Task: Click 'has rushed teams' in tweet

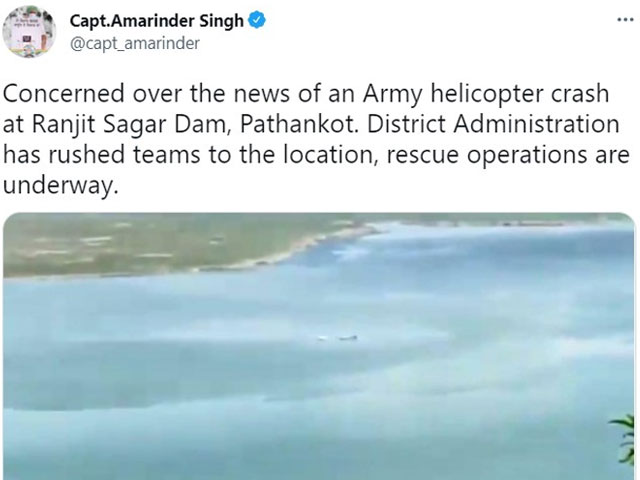Action: [x=102, y=155]
